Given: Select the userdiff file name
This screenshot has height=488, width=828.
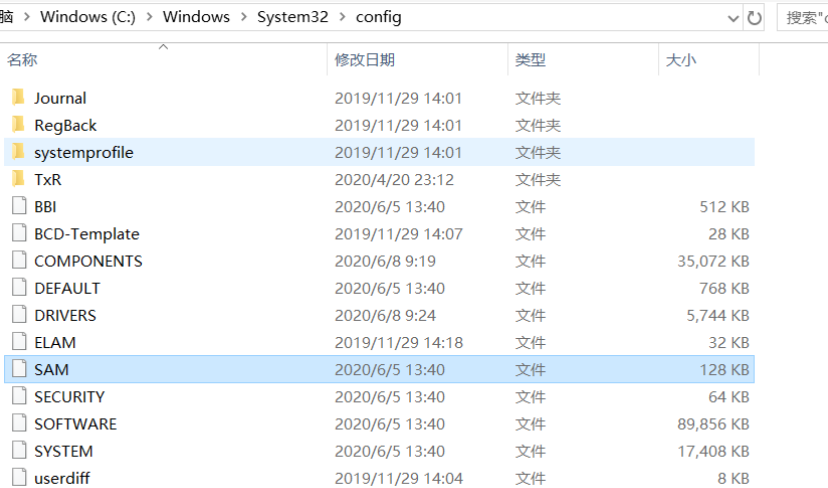Looking at the screenshot, I should coord(62,478).
